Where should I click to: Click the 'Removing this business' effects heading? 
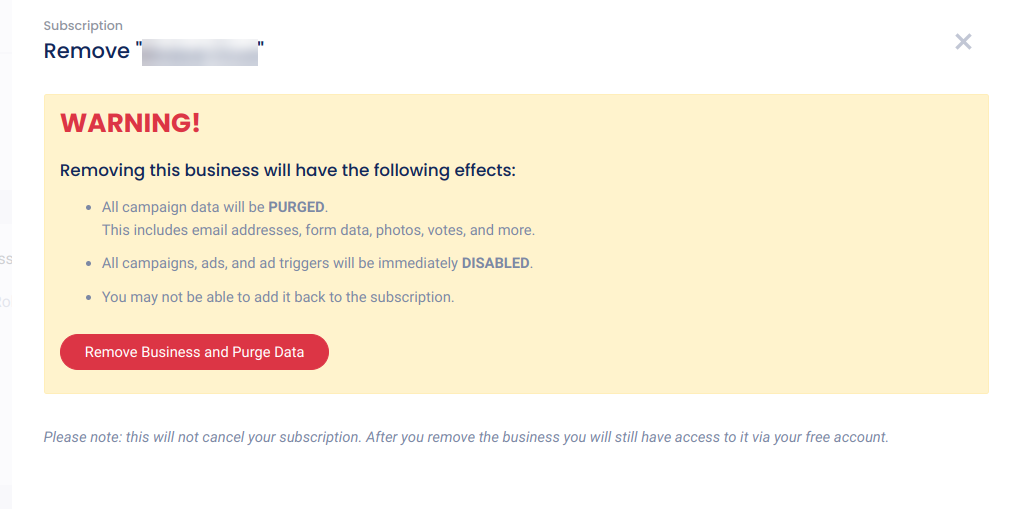click(287, 170)
